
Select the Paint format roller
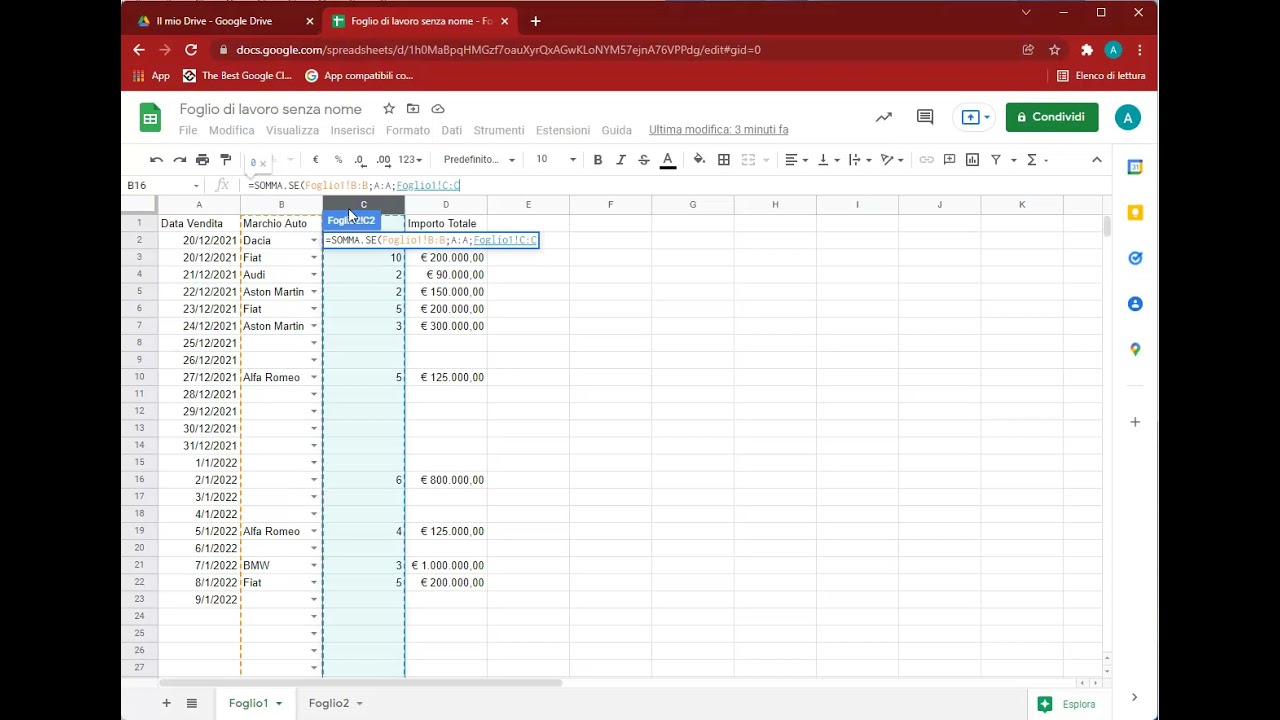point(226,160)
